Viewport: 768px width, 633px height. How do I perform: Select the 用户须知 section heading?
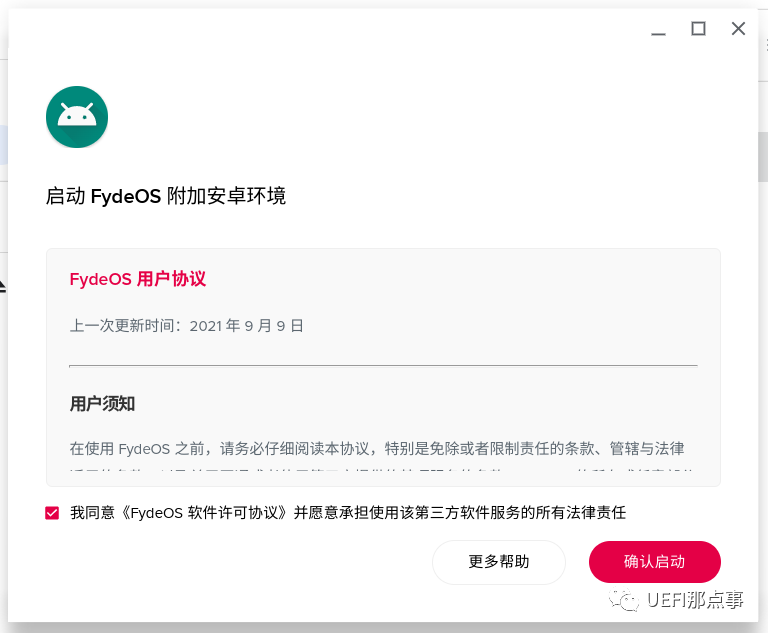102,404
